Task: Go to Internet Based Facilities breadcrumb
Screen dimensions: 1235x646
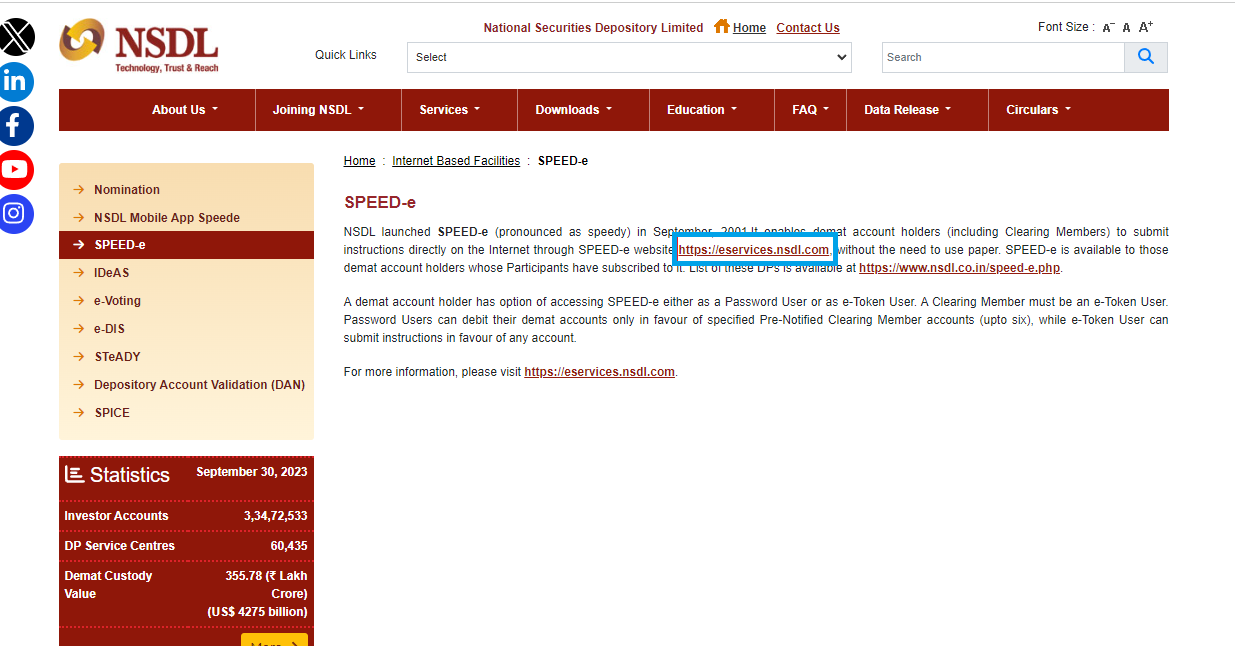Action: point(456,161)
